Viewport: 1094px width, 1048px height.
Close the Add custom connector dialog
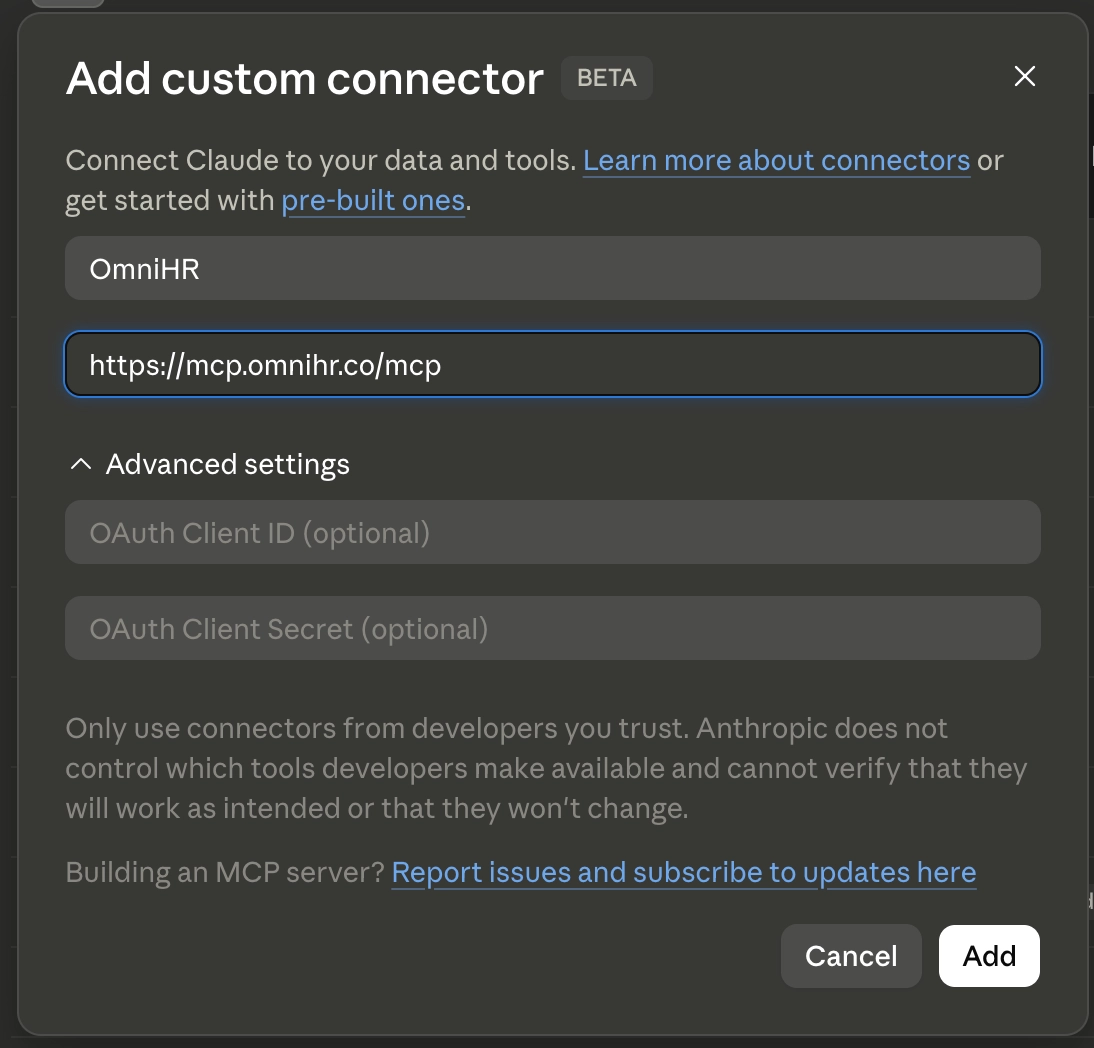point(1024,76)
